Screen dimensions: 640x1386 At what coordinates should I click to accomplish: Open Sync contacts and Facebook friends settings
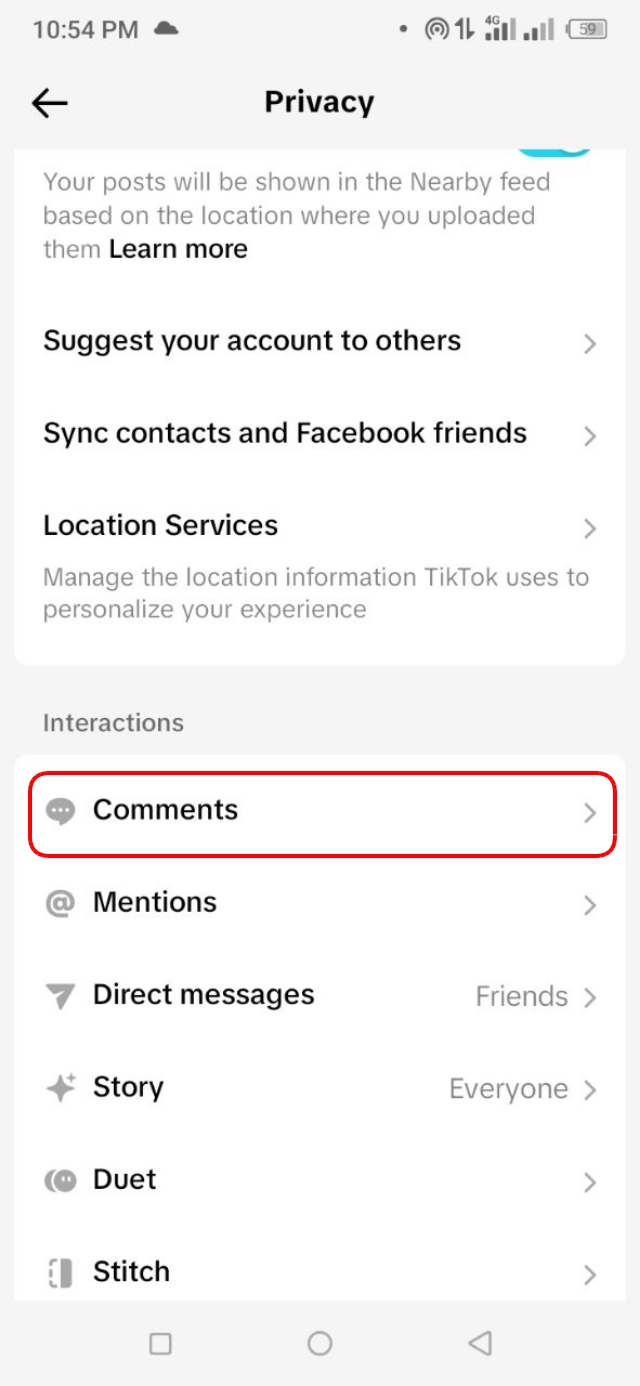[x=285, y=433]
